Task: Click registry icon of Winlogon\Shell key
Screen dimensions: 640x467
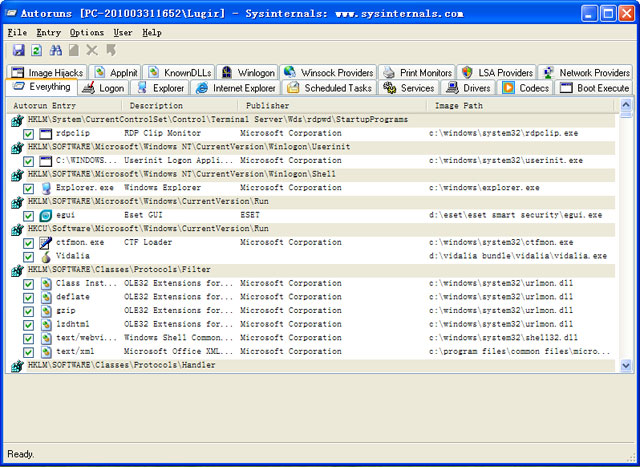Action: click(17, 175)
